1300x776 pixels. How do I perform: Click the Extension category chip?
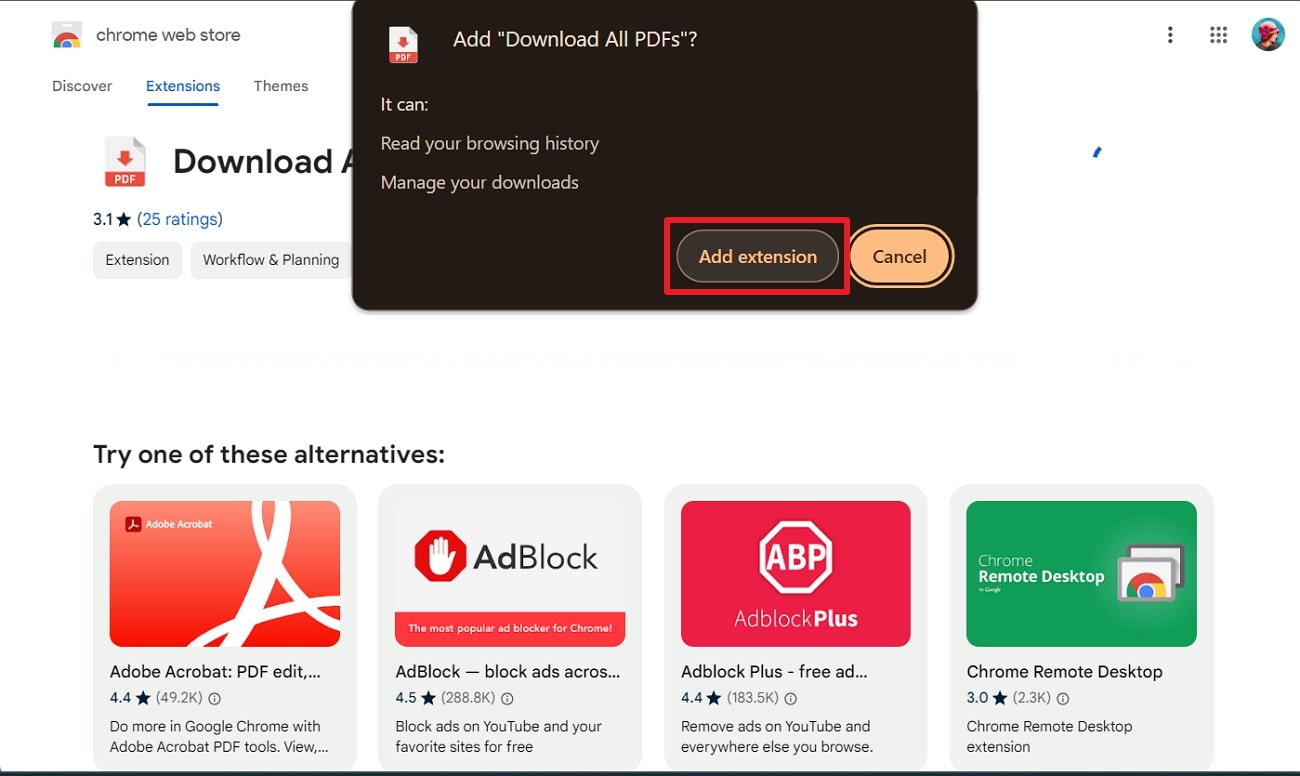coord(138,260)
